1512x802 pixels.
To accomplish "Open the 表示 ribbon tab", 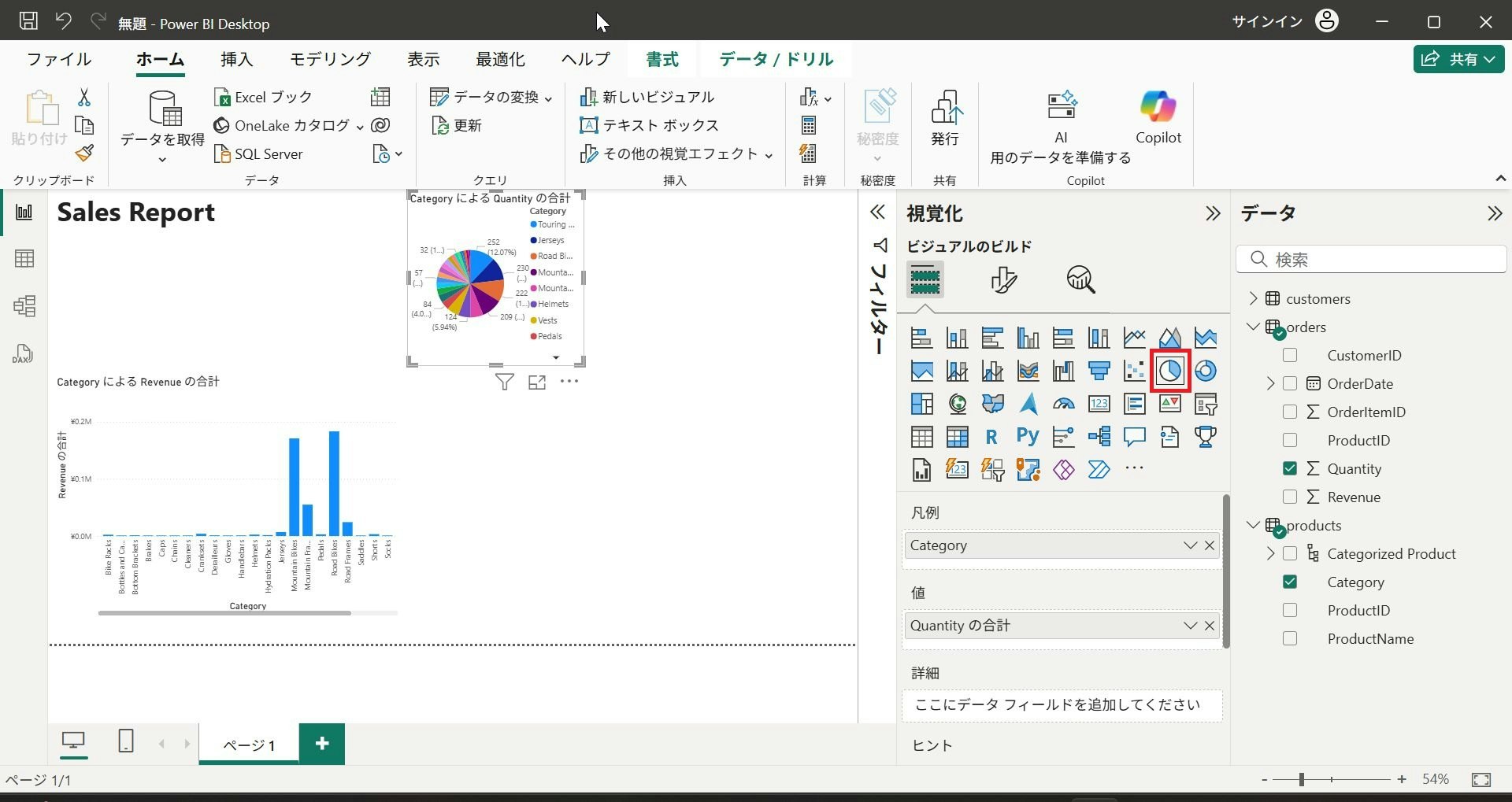I will 423,59.
